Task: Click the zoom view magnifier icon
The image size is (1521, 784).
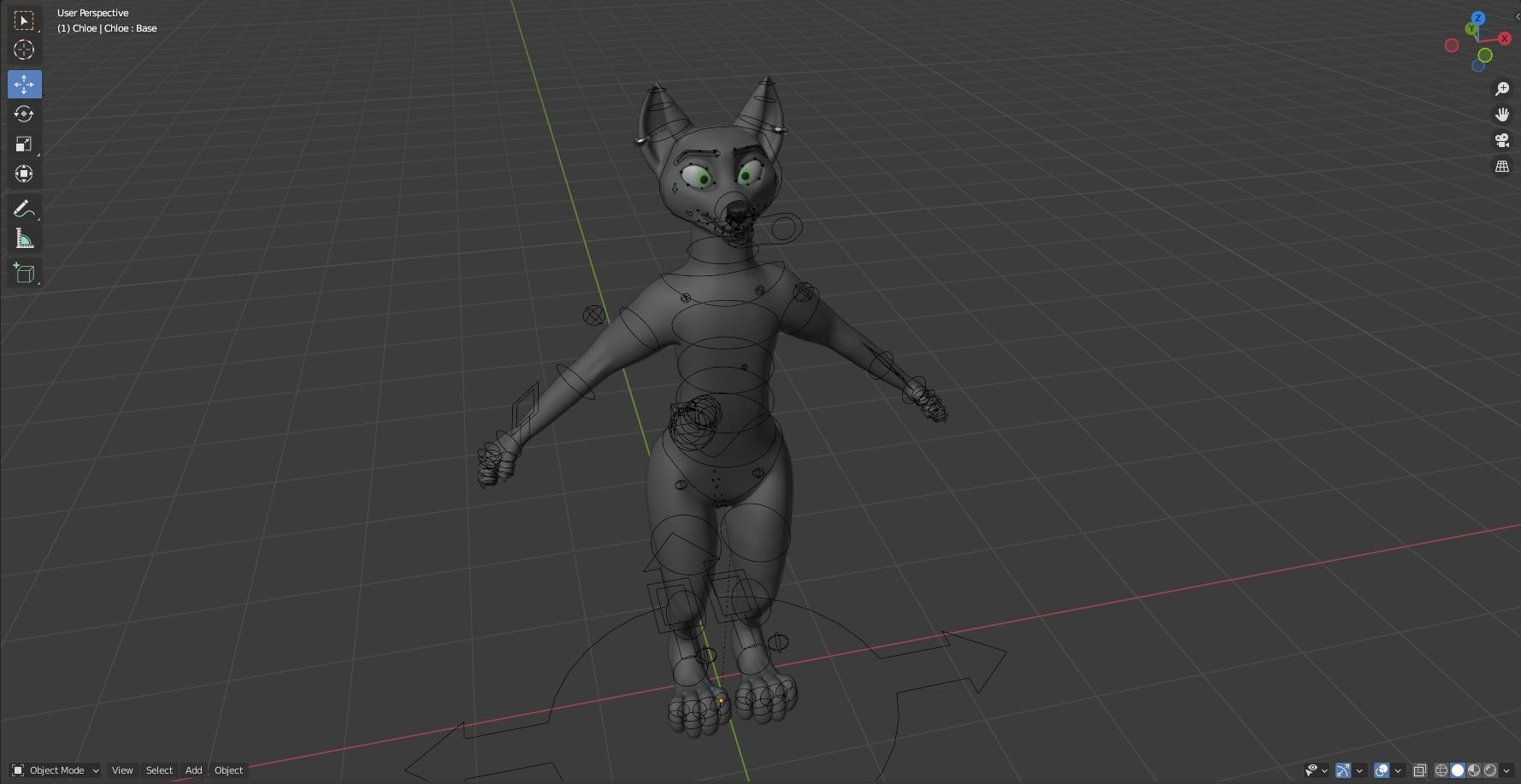Action: click(1502, 89)
